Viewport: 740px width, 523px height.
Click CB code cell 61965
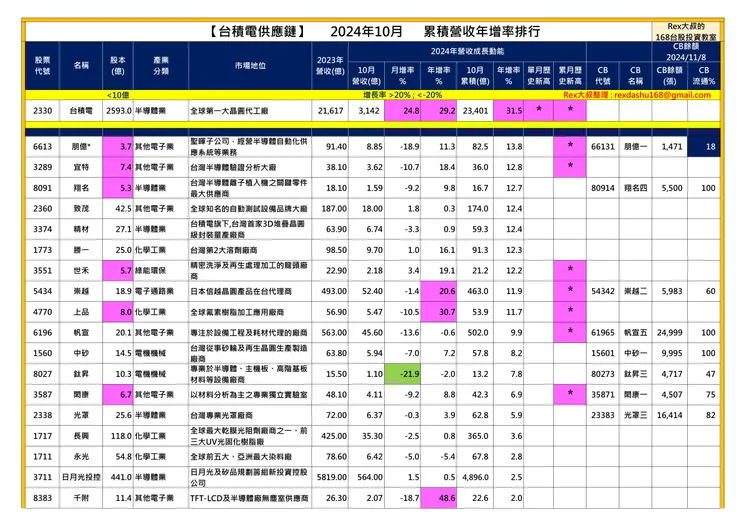(x=603, y=332)
